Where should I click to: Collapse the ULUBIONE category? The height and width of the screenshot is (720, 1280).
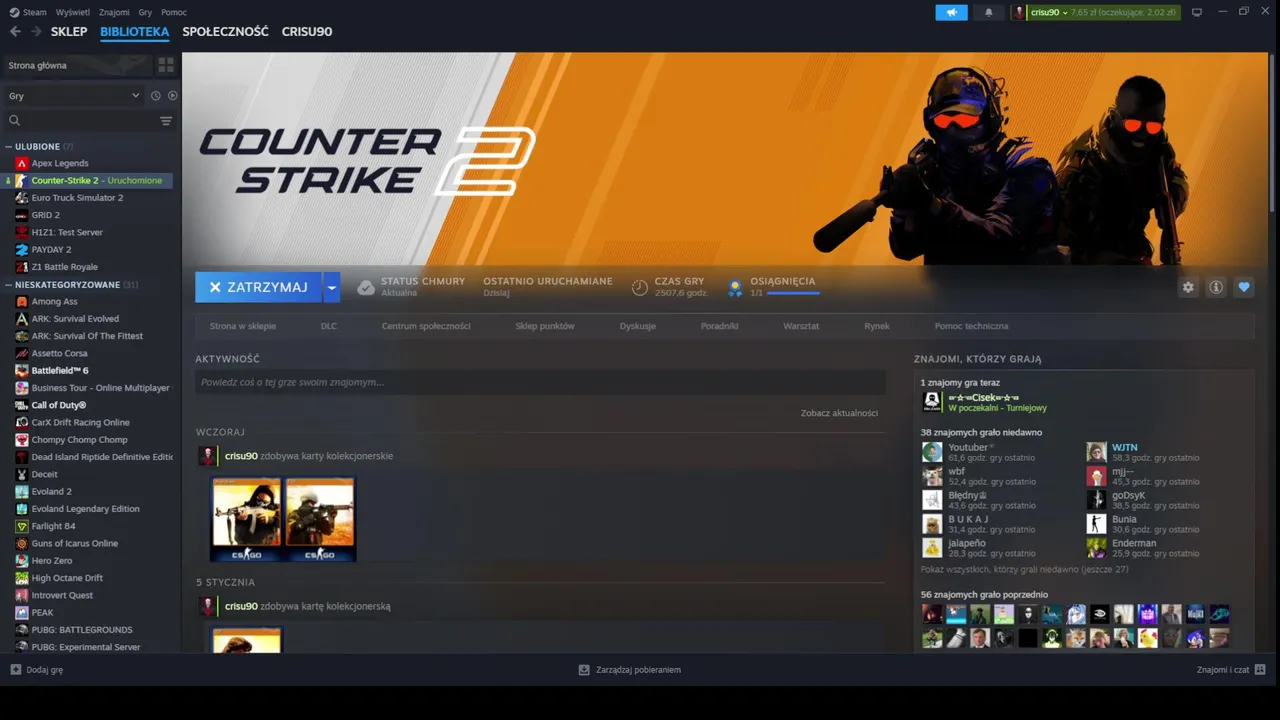(8, 147)
